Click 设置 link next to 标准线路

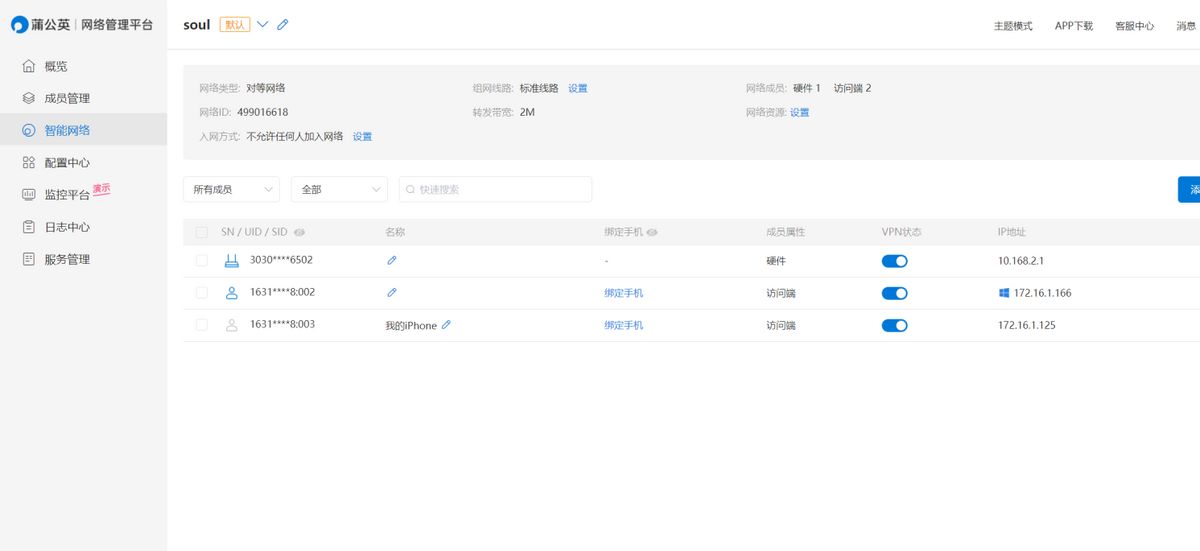578,88
